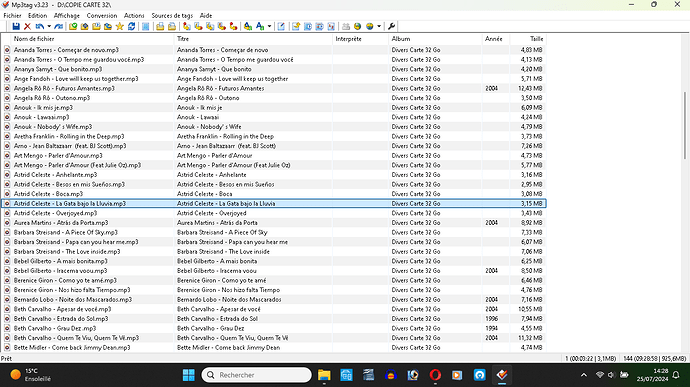Expand the Actions quick dropdown arrow

click(x=269, y=26)
